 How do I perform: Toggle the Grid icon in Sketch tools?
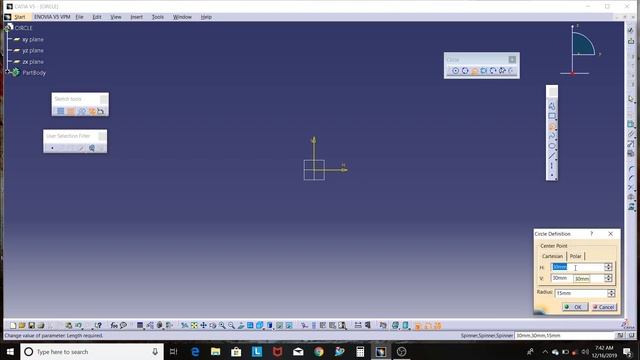pyautogui.click(x=60, y=111)
